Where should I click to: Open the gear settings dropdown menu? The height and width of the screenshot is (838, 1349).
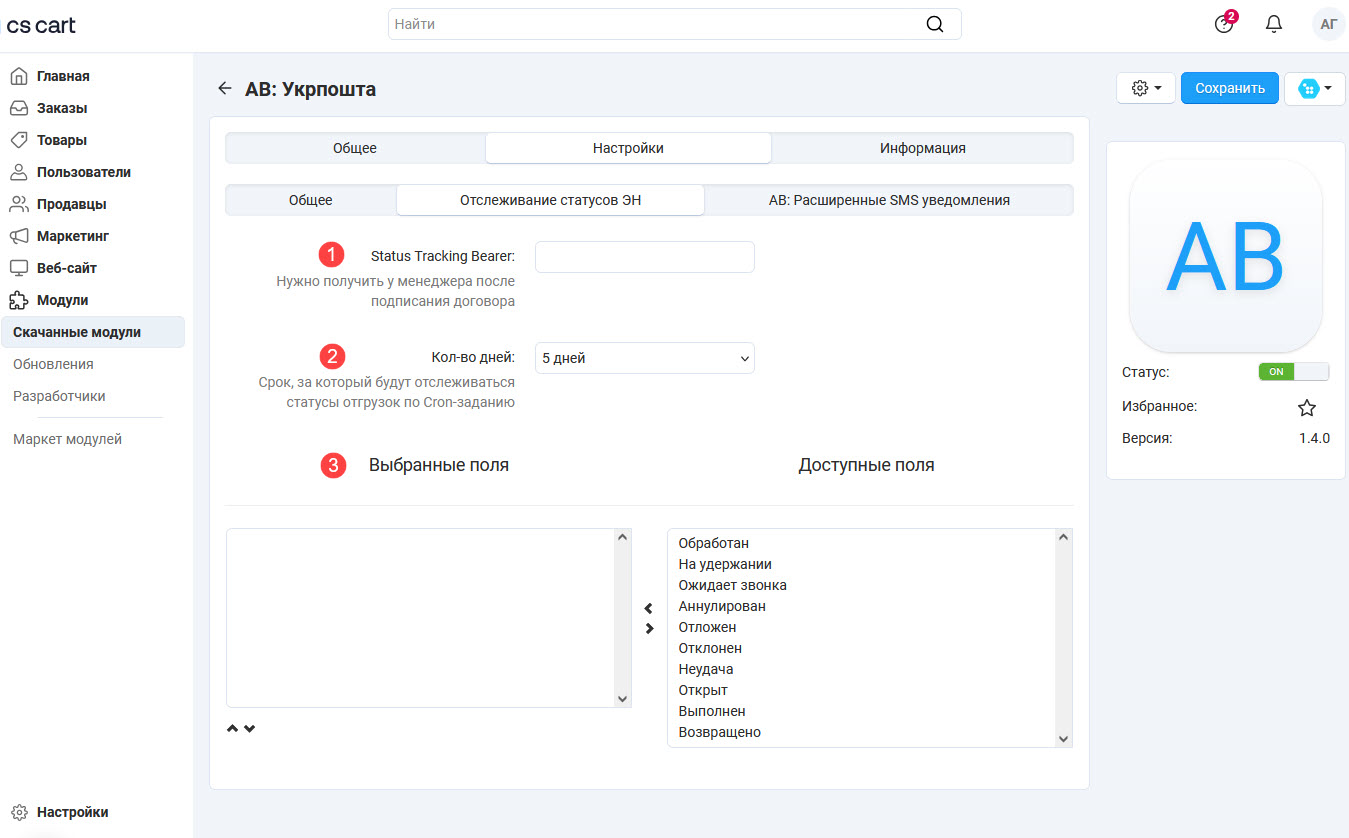point(1146,88)
